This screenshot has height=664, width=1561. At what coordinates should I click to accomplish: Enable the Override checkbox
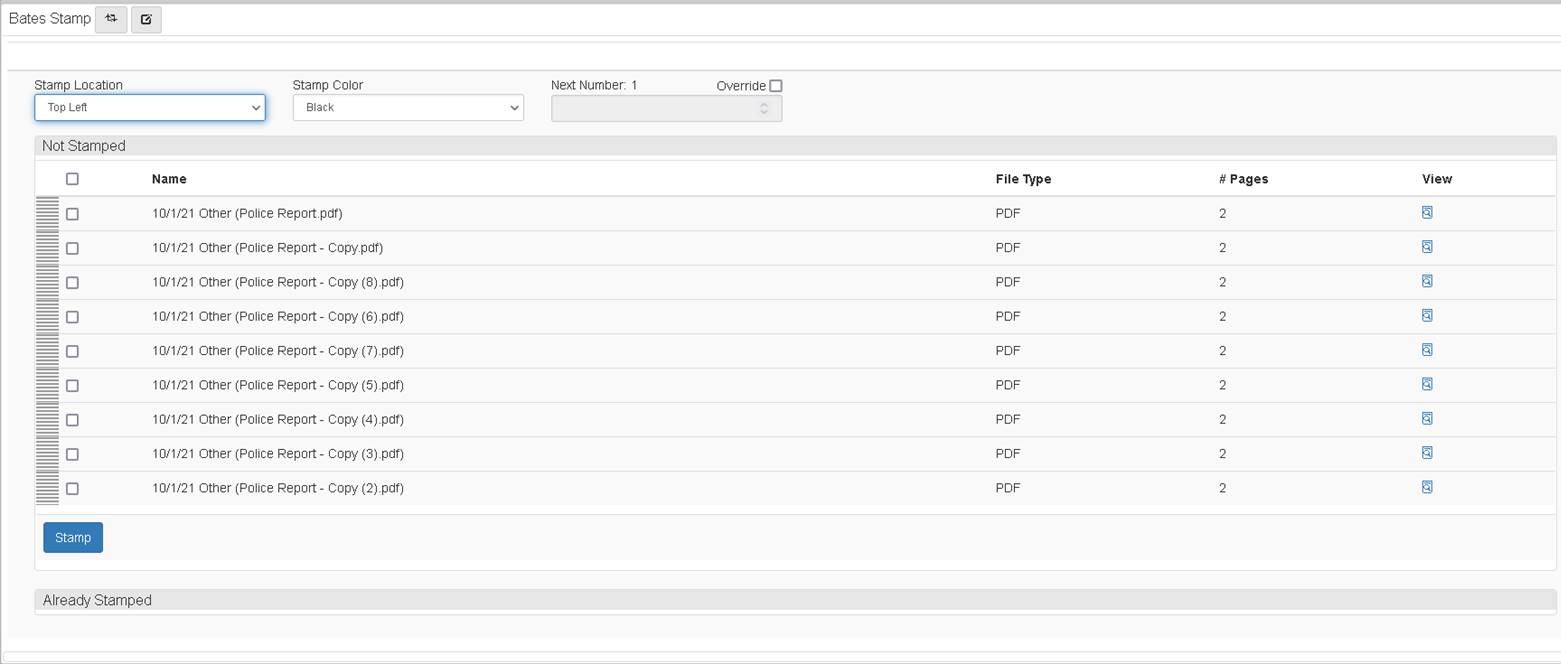[776, 86]
